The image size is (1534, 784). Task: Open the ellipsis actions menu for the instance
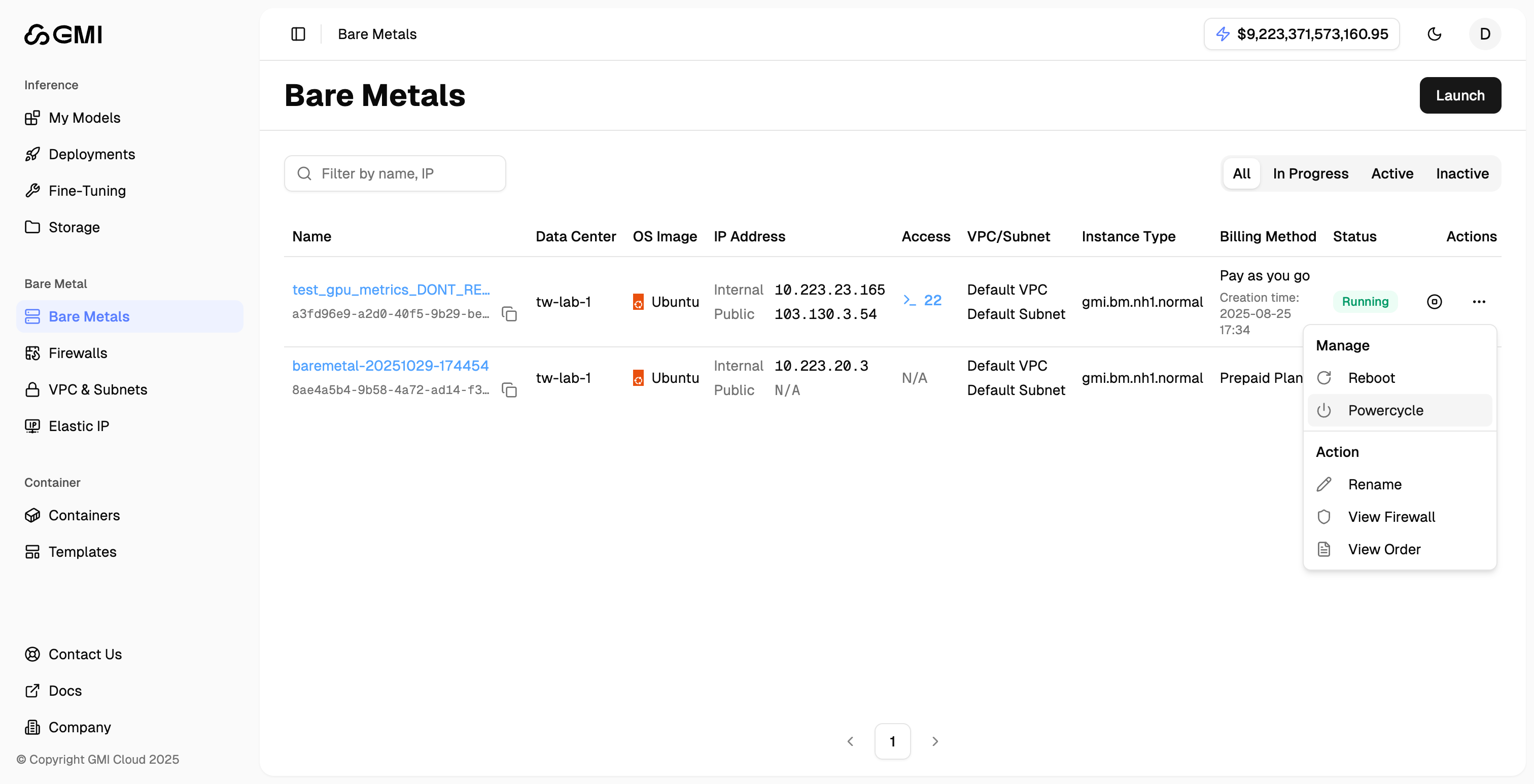tap(1479, 301)
